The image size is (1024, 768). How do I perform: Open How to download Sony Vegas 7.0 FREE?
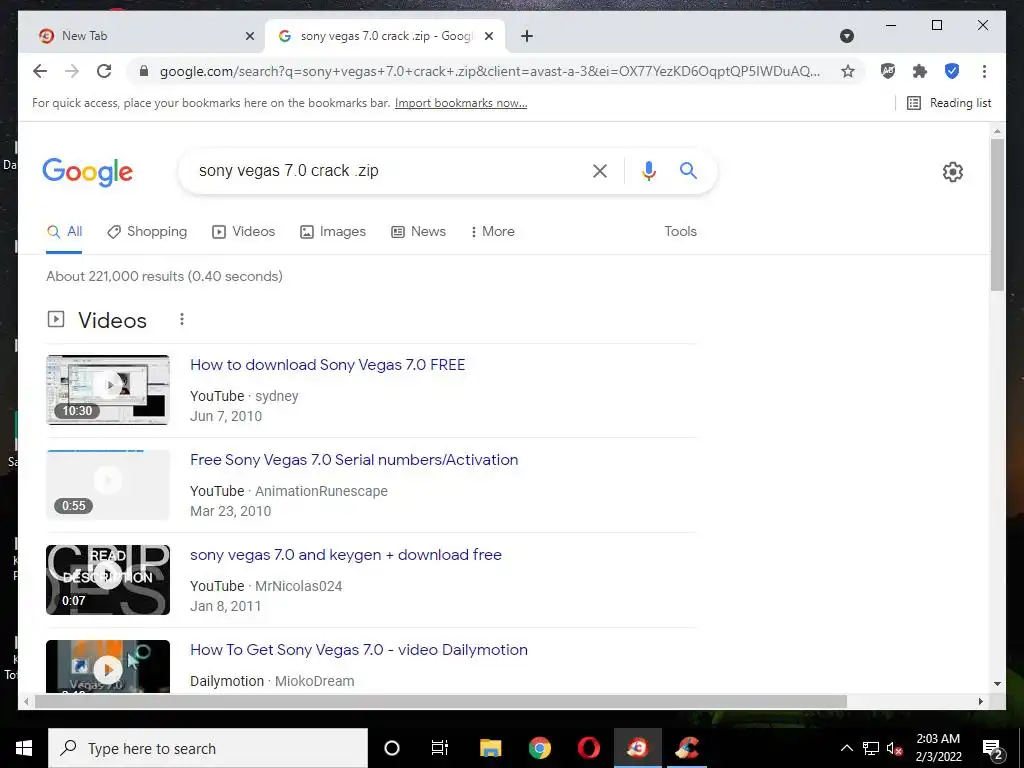tap(327, 365)
